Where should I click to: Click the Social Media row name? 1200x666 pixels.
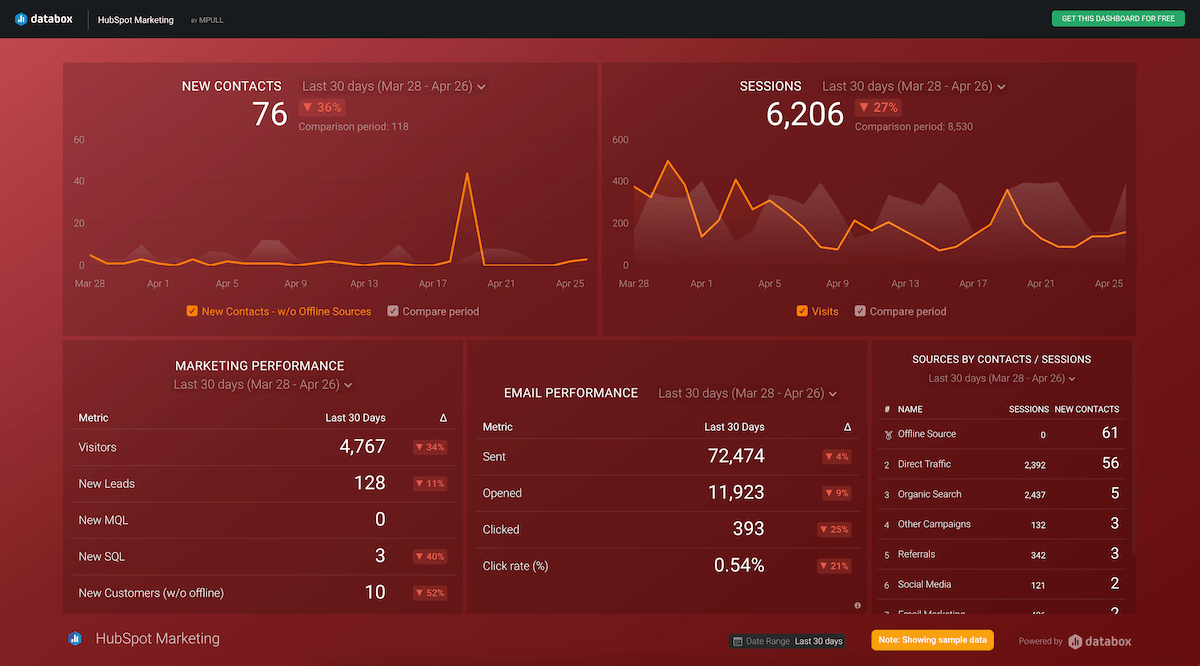pos(924,584)
